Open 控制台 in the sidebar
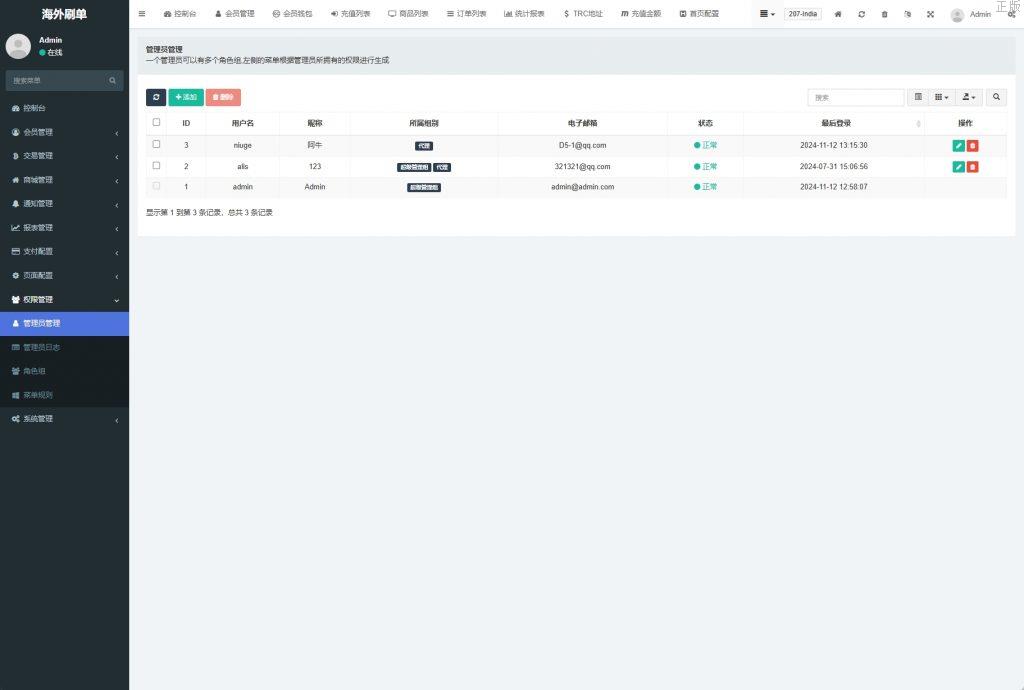The image size is (1024, 690). tap(64, 108)
